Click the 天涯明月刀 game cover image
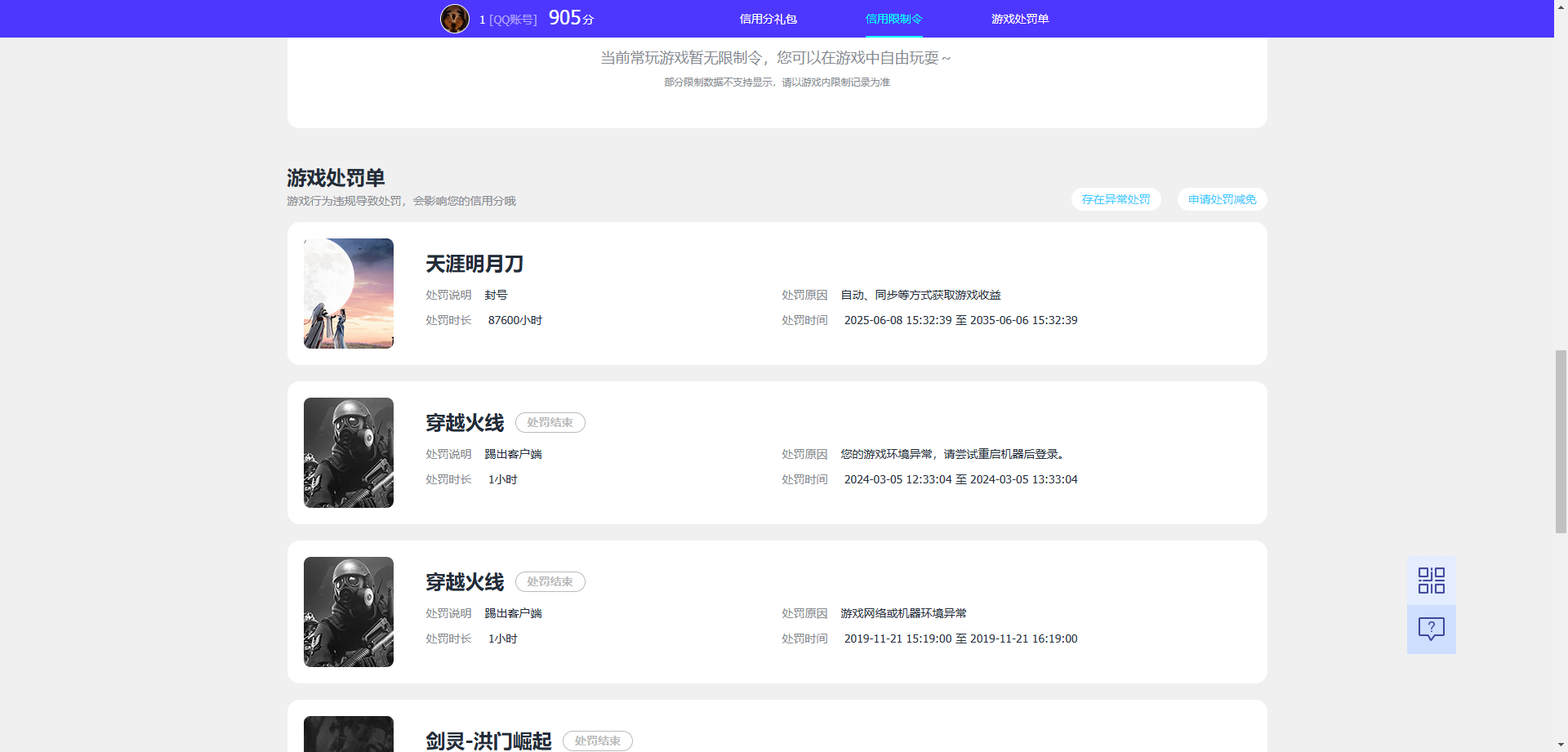The width and height of the screenshot is (1568, 752). (348, 293)
